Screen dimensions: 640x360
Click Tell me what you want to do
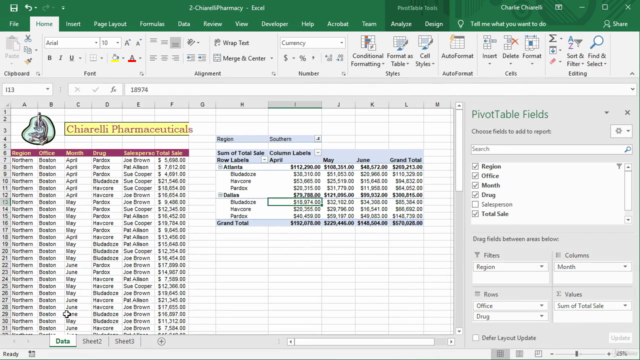point(508,24)
